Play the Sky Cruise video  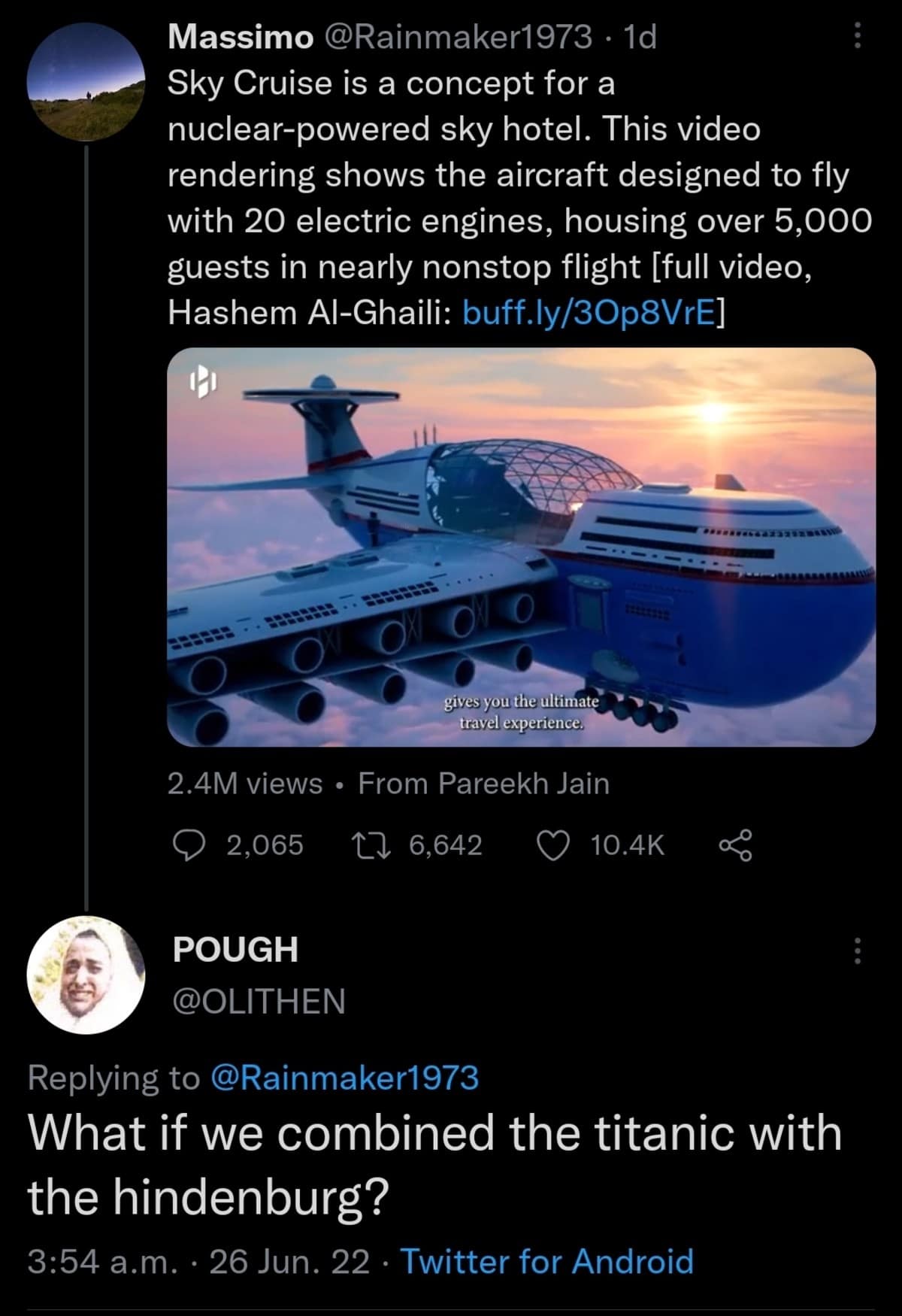point(522,547)
